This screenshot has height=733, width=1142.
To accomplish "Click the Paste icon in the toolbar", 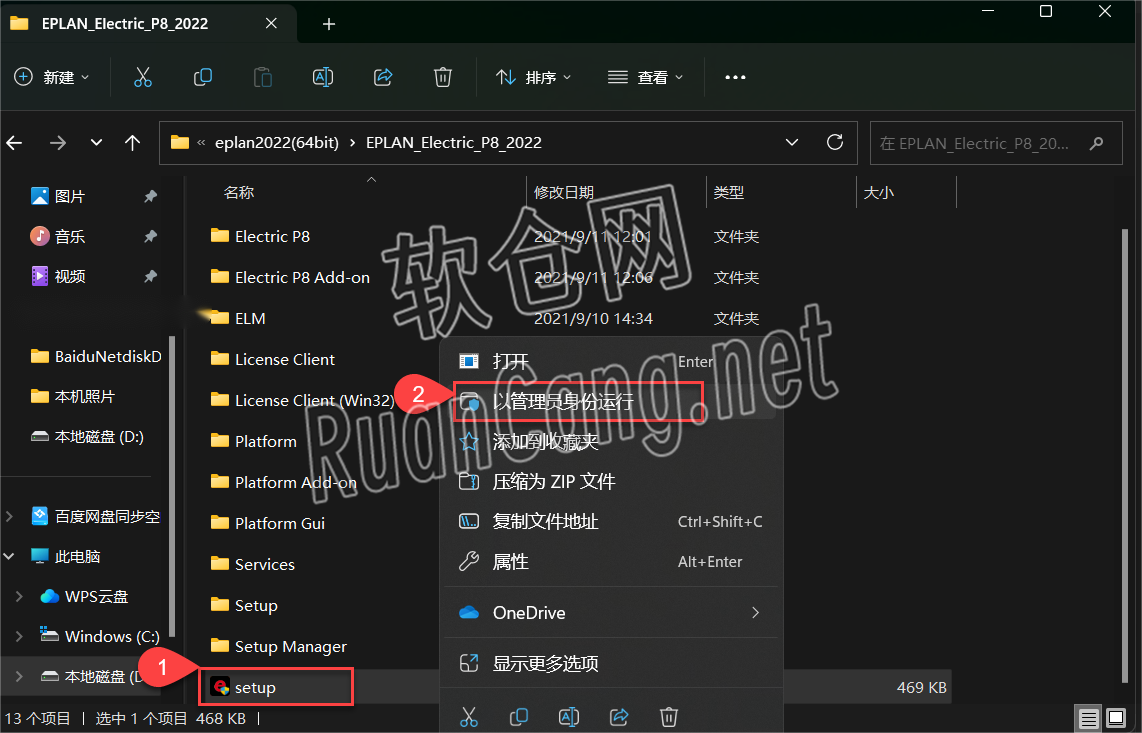I will pyautogui.click(x=262, y=77).
